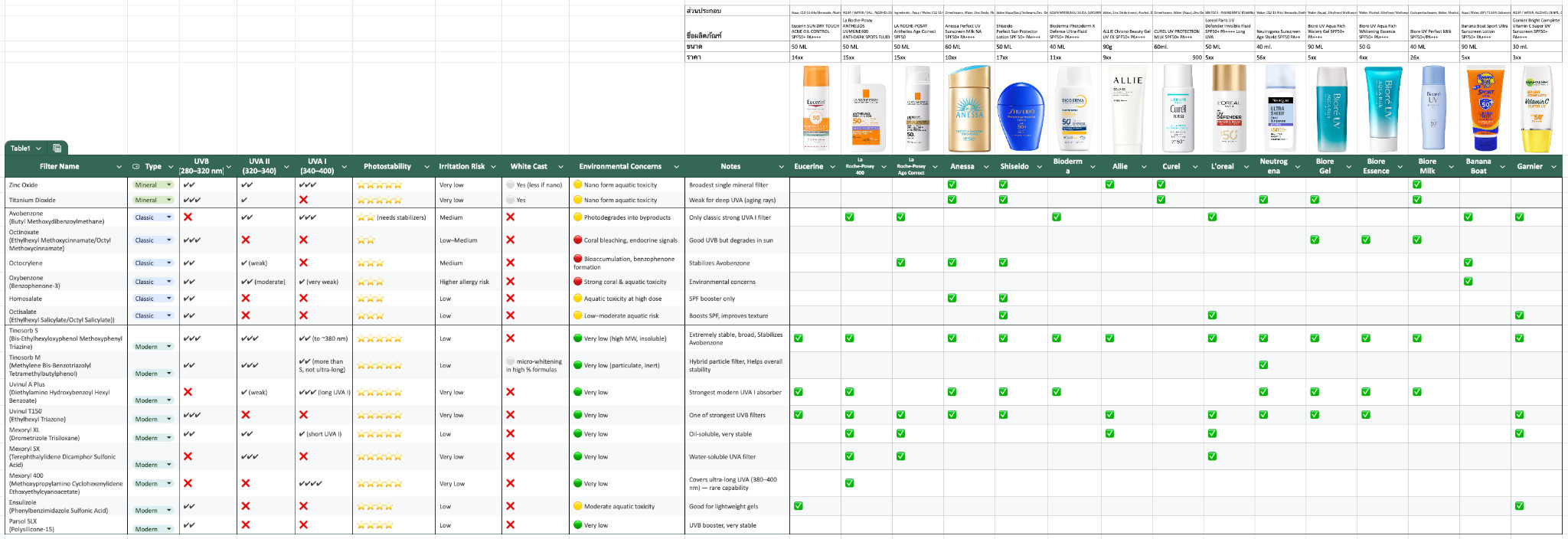Select the Garnier Vitamin C tube image
The image size is (1568, 539).
click(x=1537, y=109)
